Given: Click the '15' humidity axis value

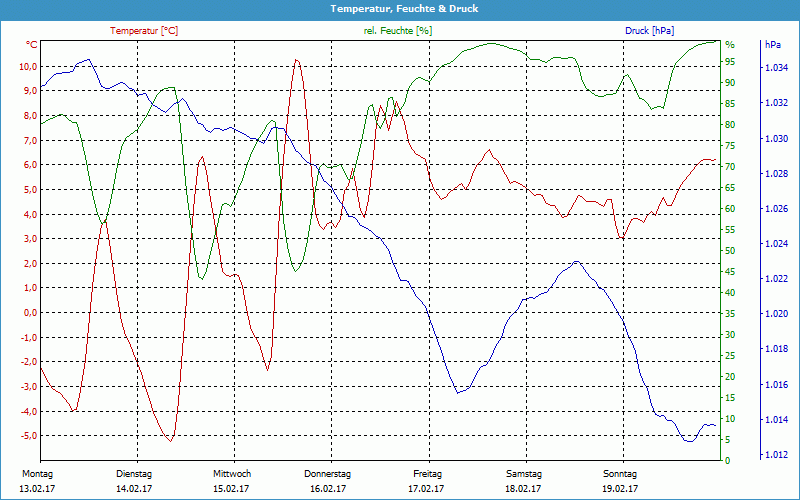Looking at the screenshot, I should pyautogui.click(x=730, y=397).
